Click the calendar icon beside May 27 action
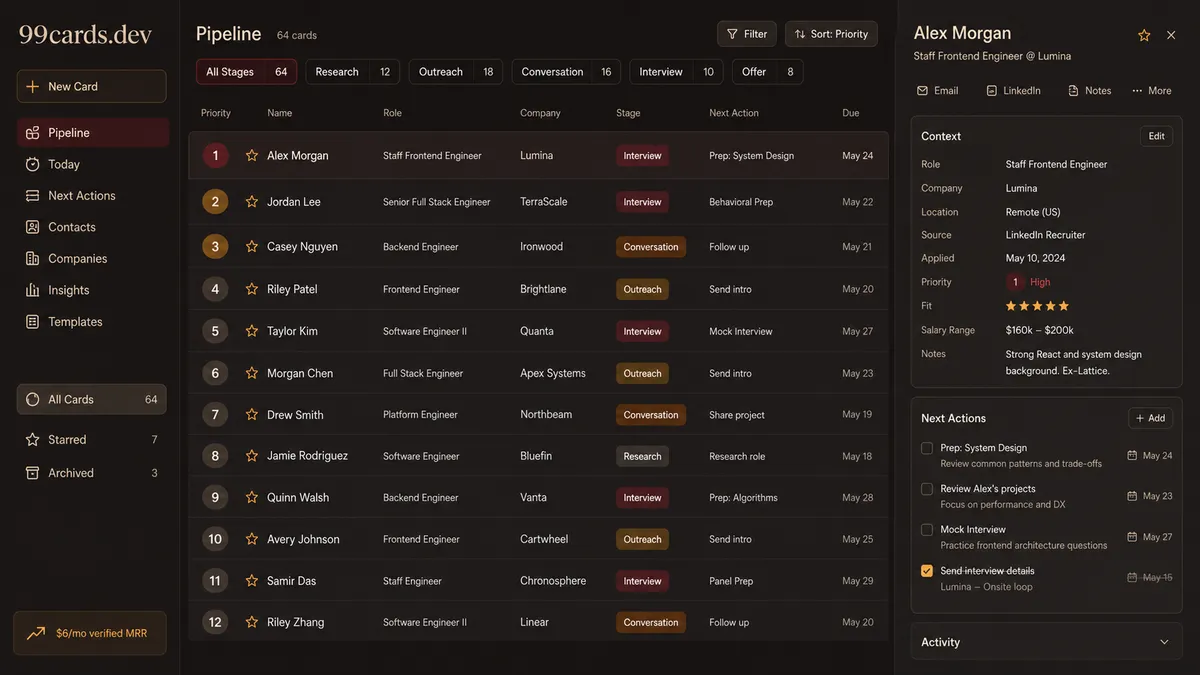Viewport: 1200px width, 675px height. coord(1132,537)
